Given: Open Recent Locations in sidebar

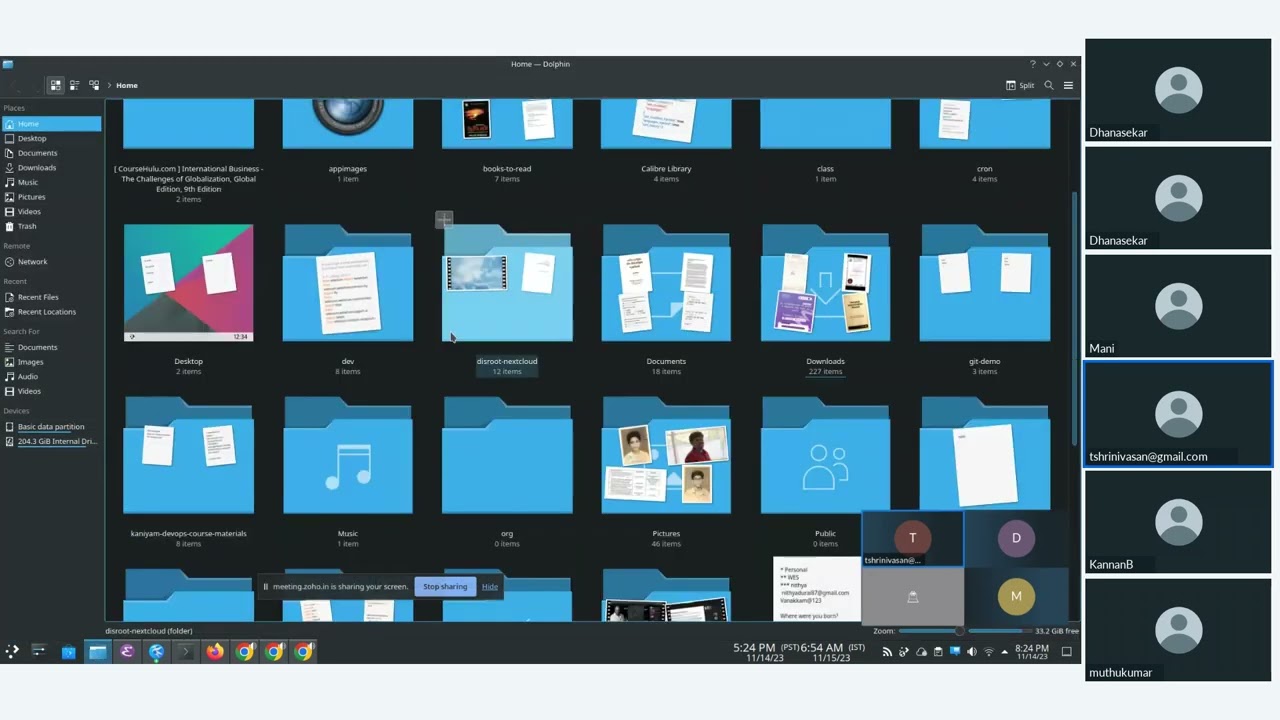Looking at the screenshot, I should (x=51, y=312).
